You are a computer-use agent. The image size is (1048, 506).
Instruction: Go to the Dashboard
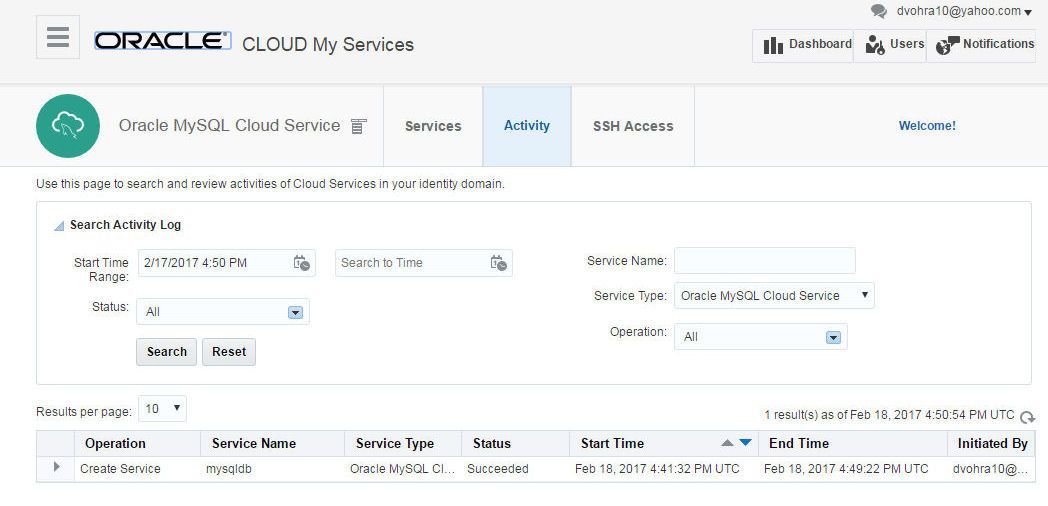[803, 45]
